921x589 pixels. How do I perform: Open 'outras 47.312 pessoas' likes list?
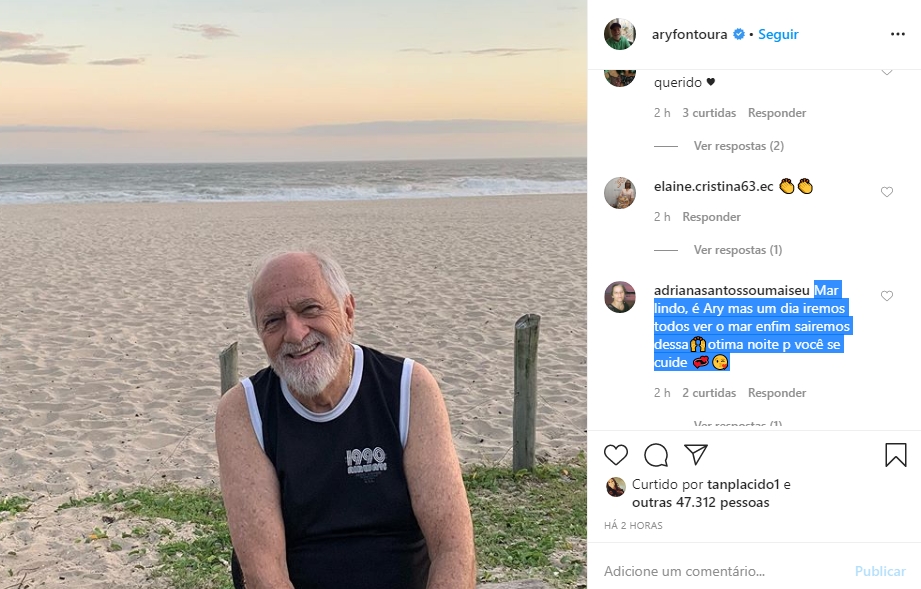coord(700,503)
